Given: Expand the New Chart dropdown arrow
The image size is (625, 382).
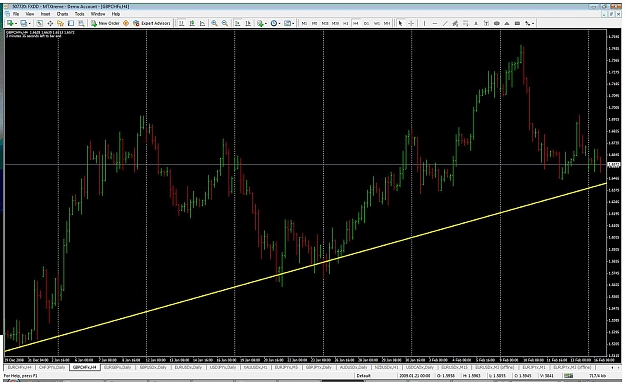Looking at the screenshot, I should tap(16, 23).
